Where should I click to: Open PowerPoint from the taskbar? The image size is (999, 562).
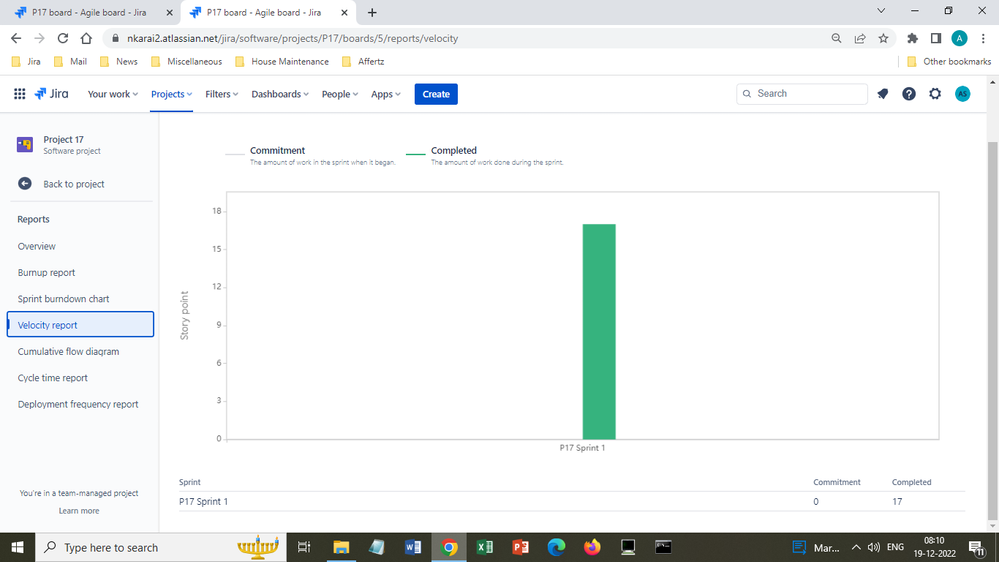[521, 547]
